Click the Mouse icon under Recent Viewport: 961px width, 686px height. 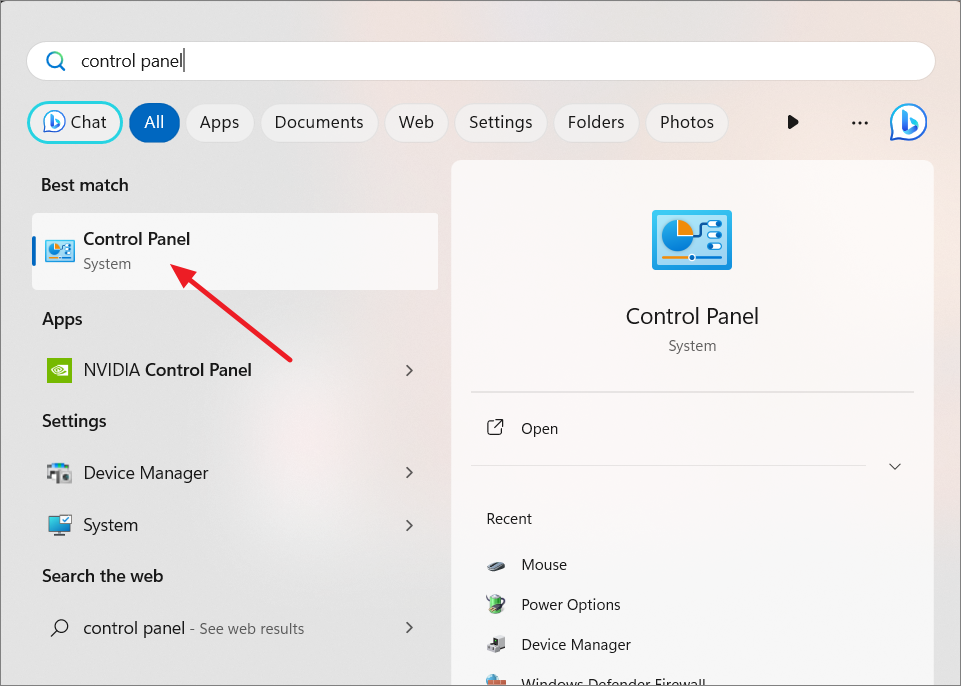coord(496,565)
